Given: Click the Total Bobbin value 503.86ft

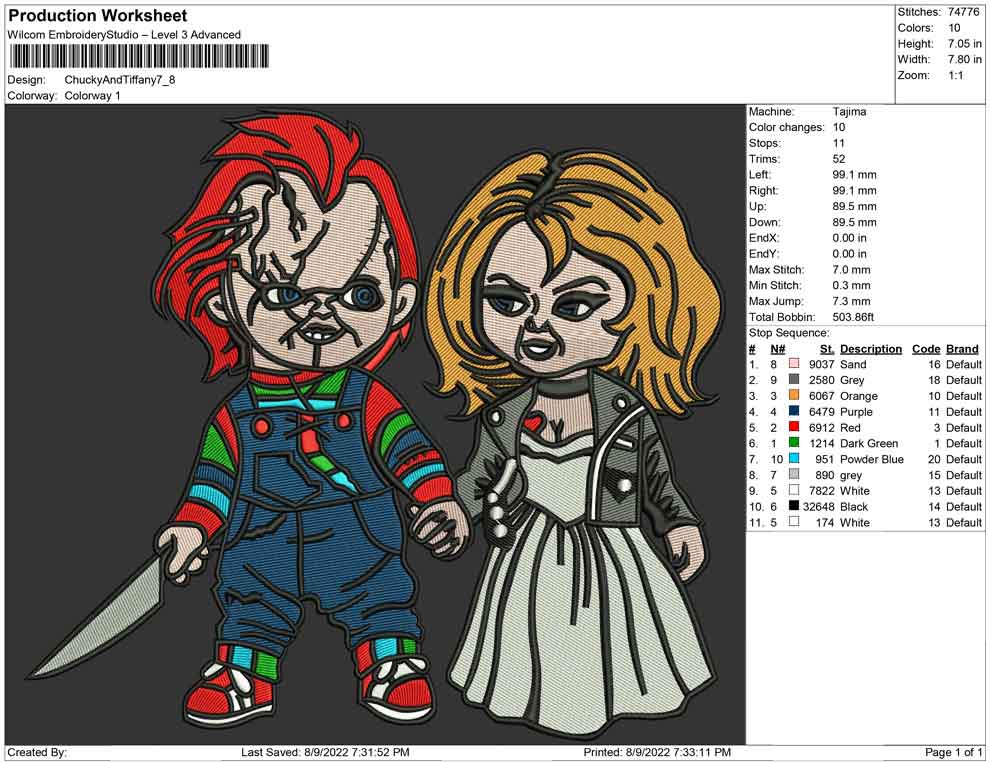Looking at the screenshot, I should pyautogui.click(x=853, y=317).
